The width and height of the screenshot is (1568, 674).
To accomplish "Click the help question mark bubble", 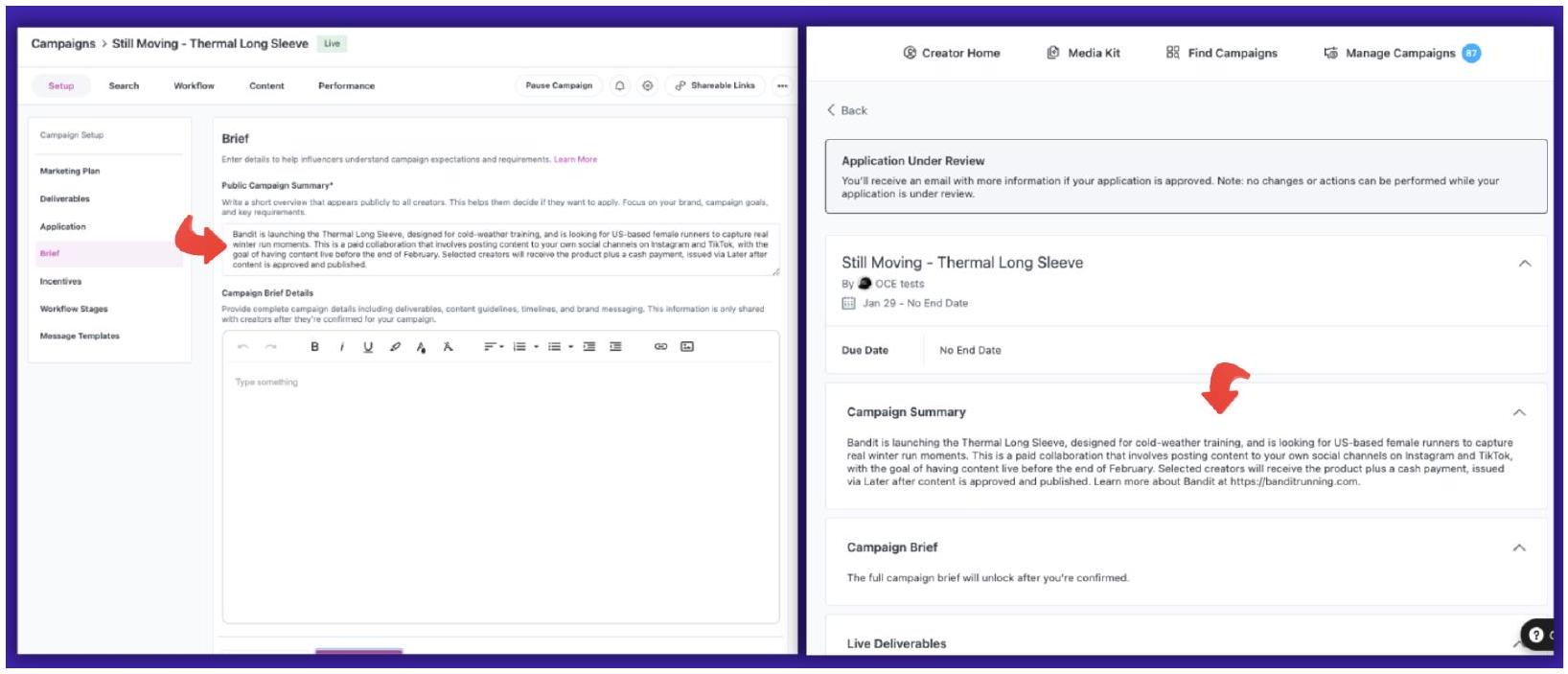I will (x=1536, y=634).
